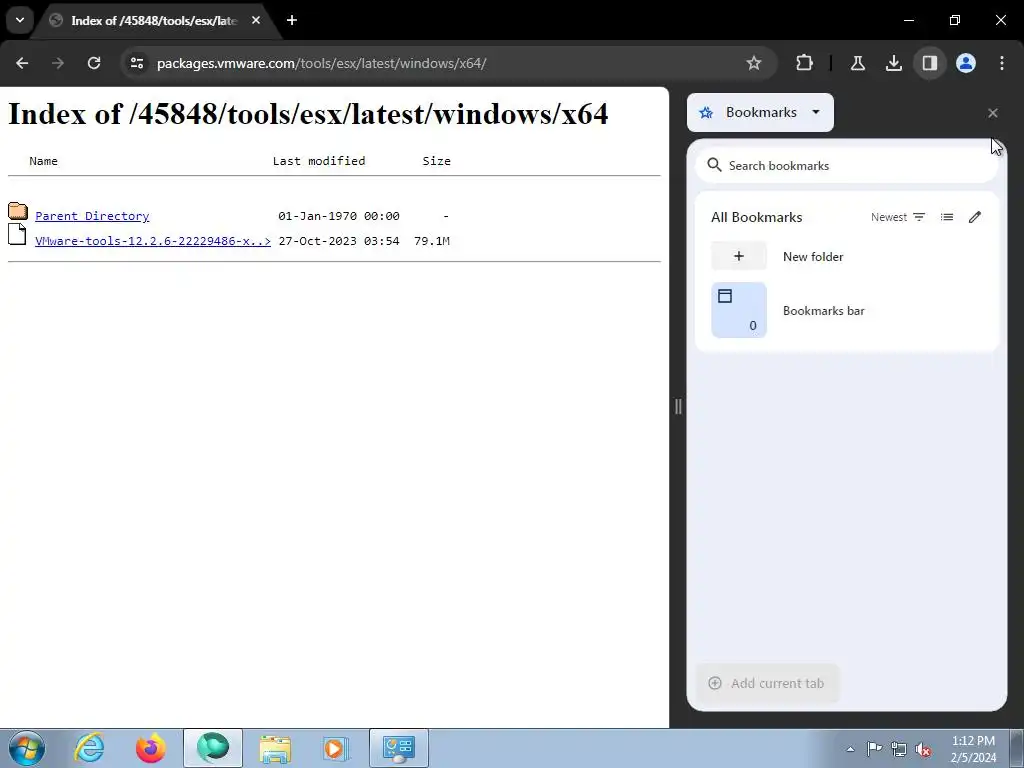Select the Index of /45848 tab
Screen dimensions: 1024x768
(x=155, y=21)
